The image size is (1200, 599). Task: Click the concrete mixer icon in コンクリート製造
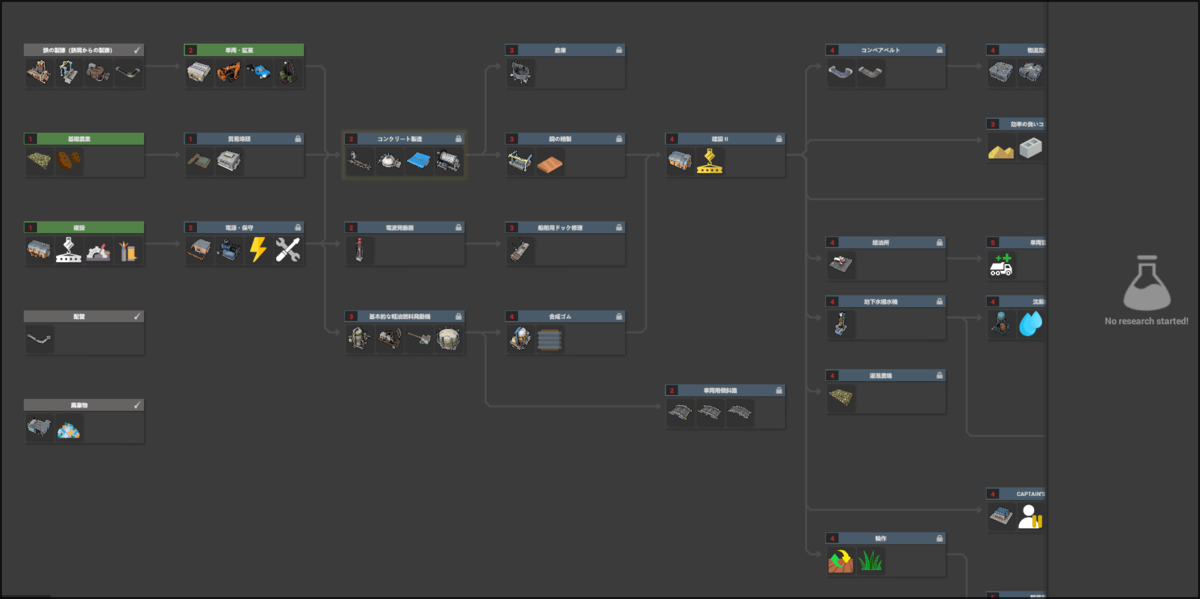[x=390, y=162]
